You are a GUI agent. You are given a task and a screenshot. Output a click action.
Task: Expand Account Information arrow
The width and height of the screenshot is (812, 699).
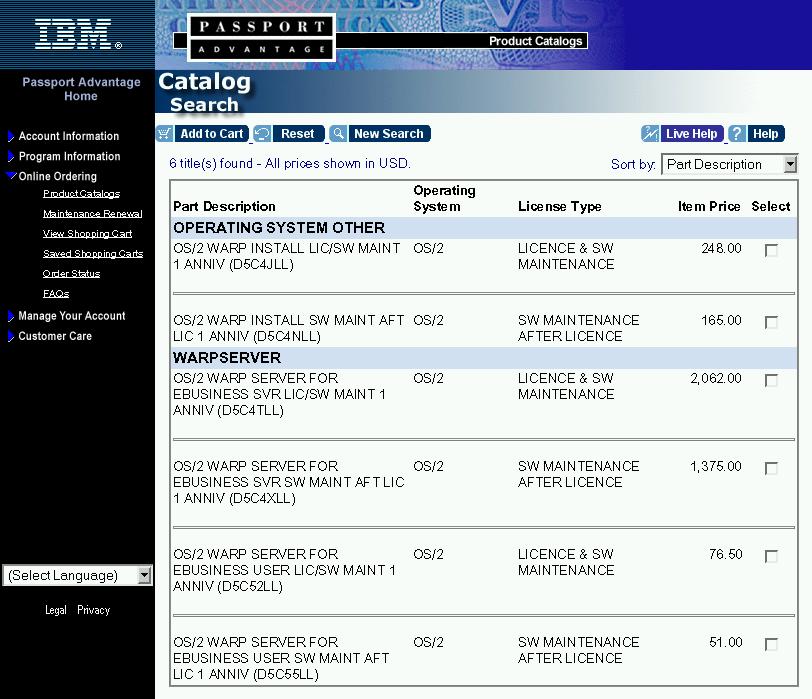pyautogui.click(x=10, y=137)
